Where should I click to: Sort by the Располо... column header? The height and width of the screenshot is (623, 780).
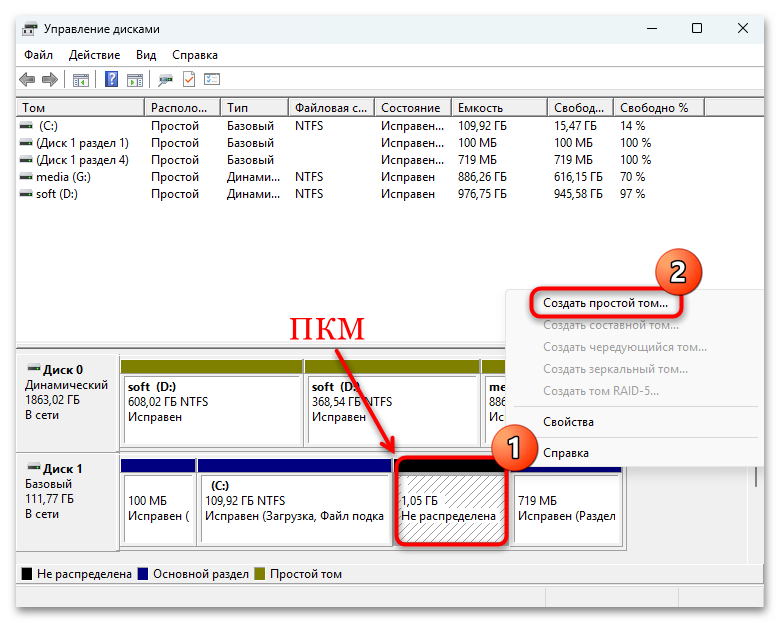(x=182, y=107)
